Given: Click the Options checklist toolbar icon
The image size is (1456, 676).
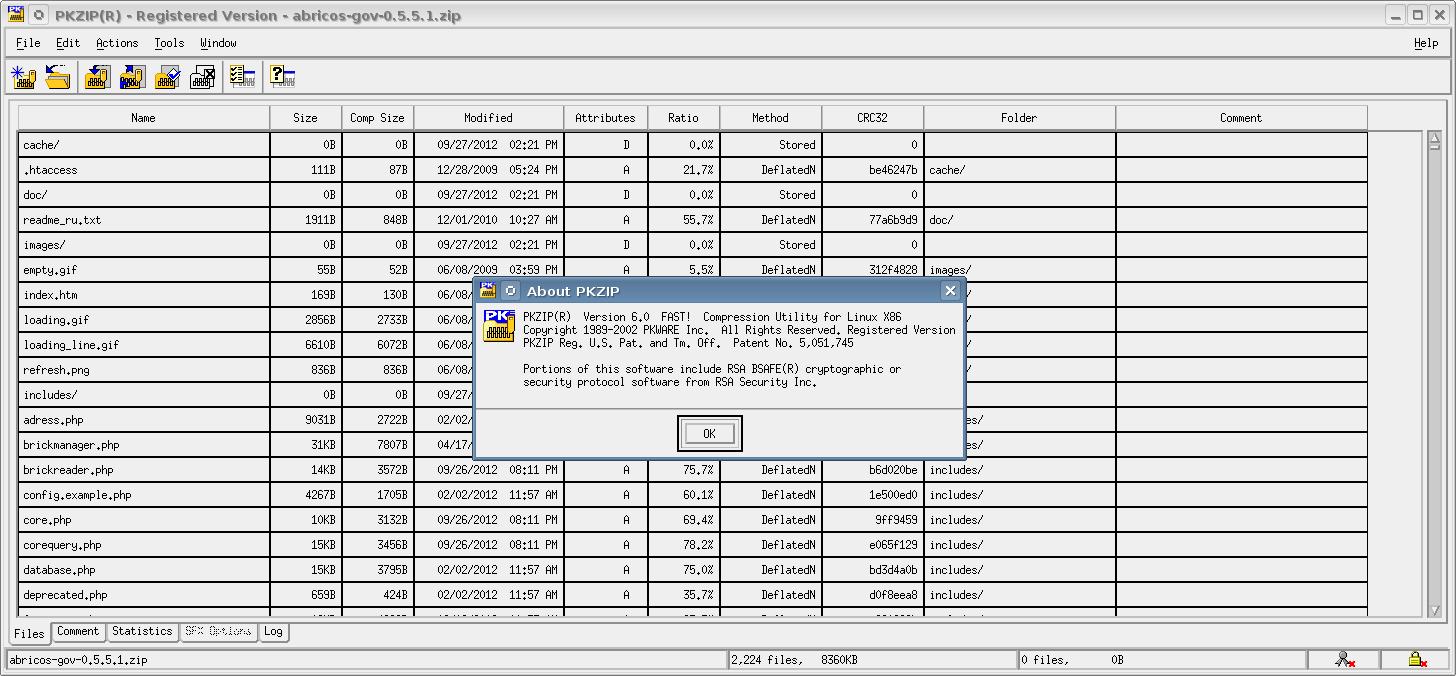Looking at the screenshot, I should pyautogui.click(x=242, y=77).
